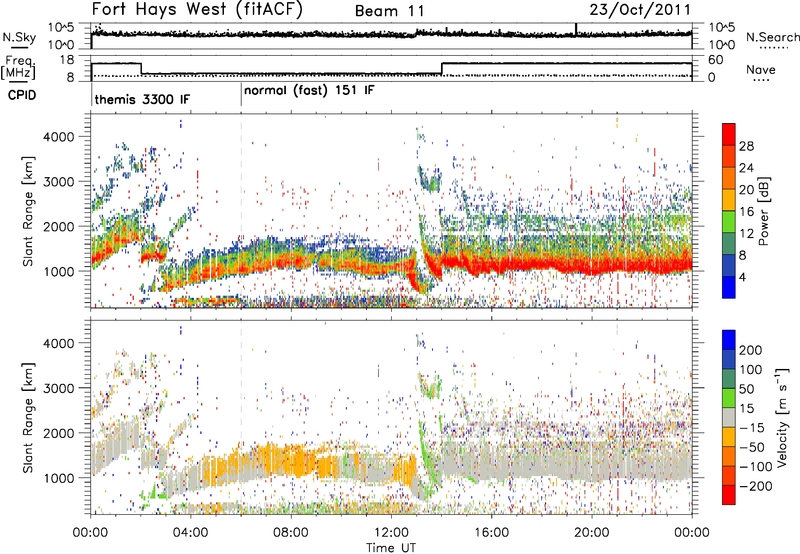
Task: Click the 4000 tick on power panel
Action: click(x=59, y=137)
